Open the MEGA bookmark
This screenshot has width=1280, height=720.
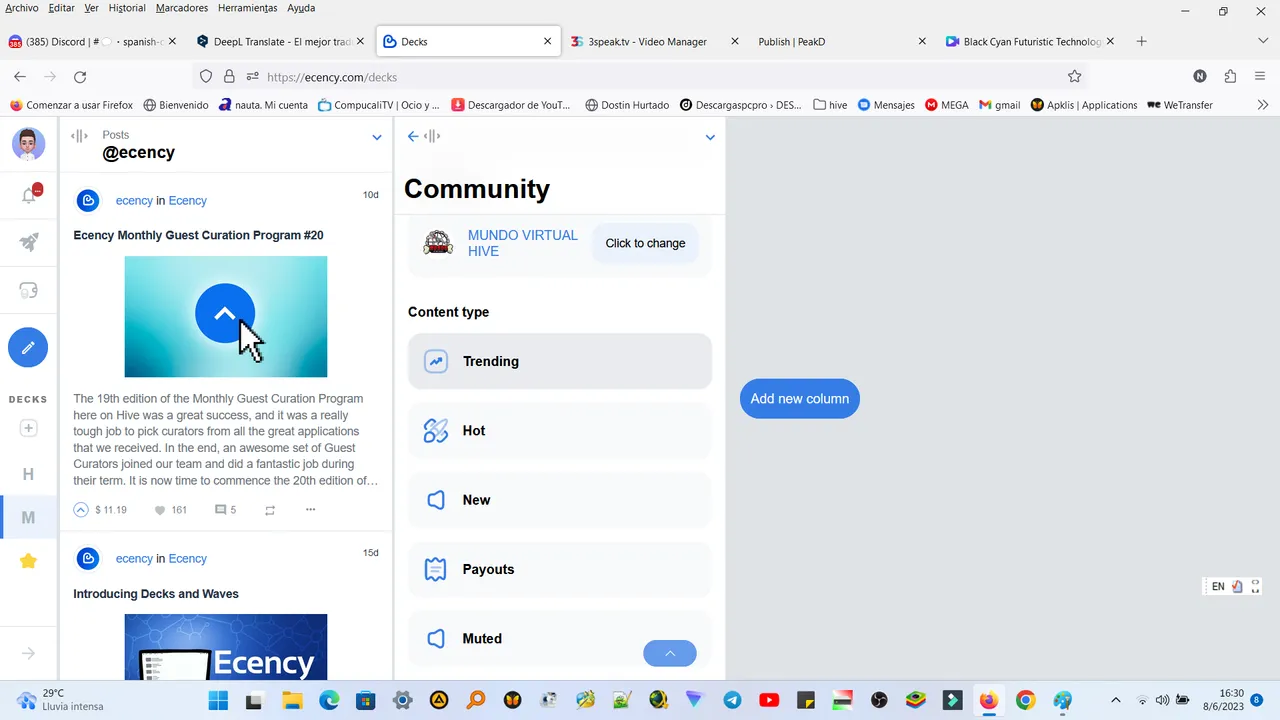tap(946, 105)
